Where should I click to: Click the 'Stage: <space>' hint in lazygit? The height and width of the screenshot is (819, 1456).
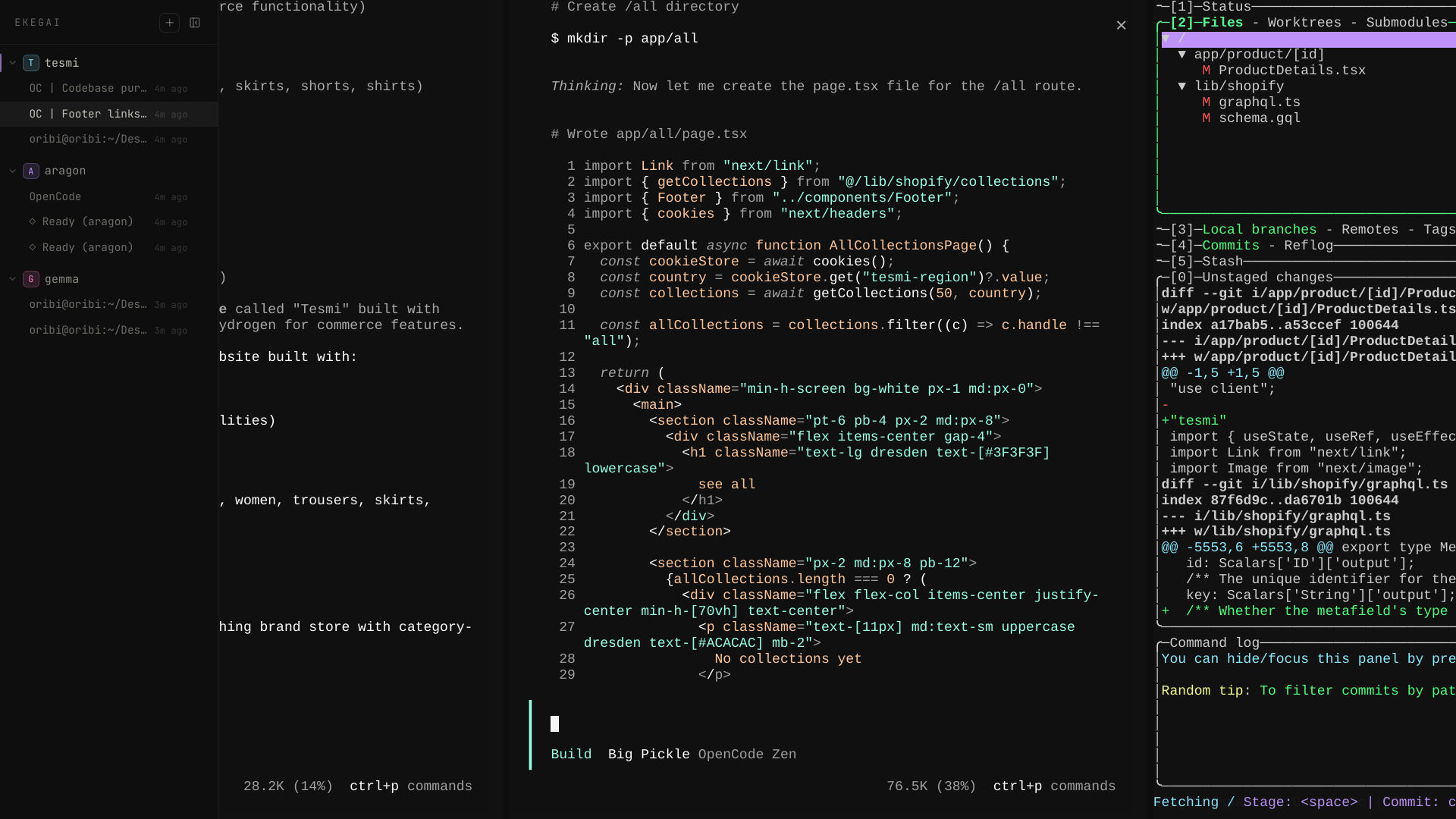pos(1300,802)
